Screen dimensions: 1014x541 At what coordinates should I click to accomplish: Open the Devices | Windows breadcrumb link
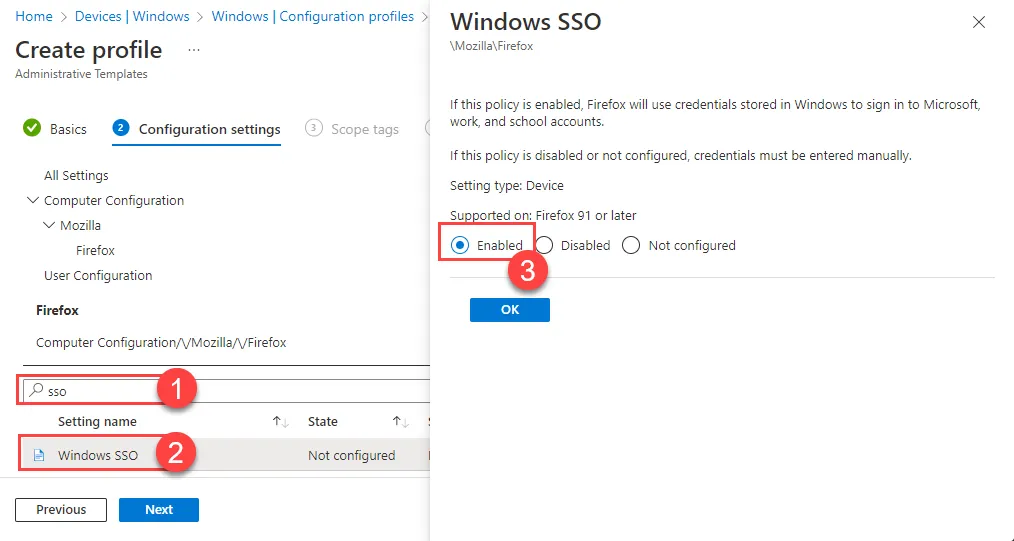coord(132,16)
